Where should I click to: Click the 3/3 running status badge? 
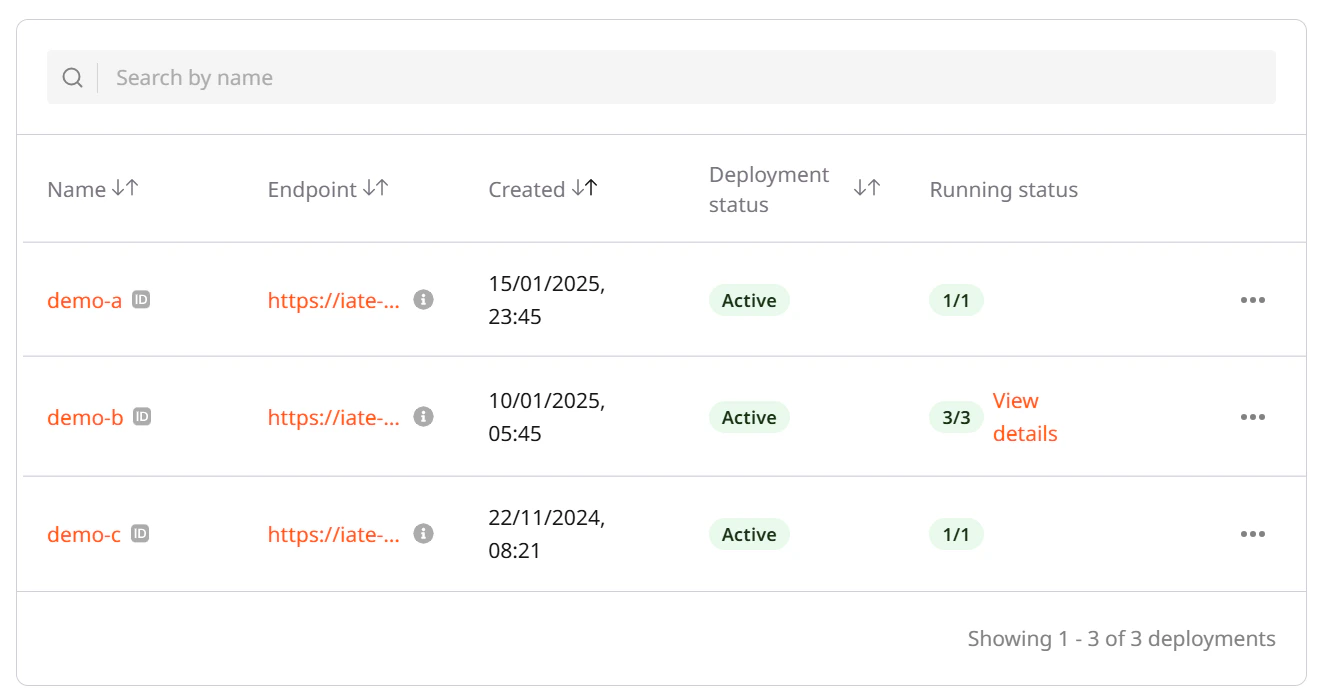pyautogui.click(x=955, y=417)
